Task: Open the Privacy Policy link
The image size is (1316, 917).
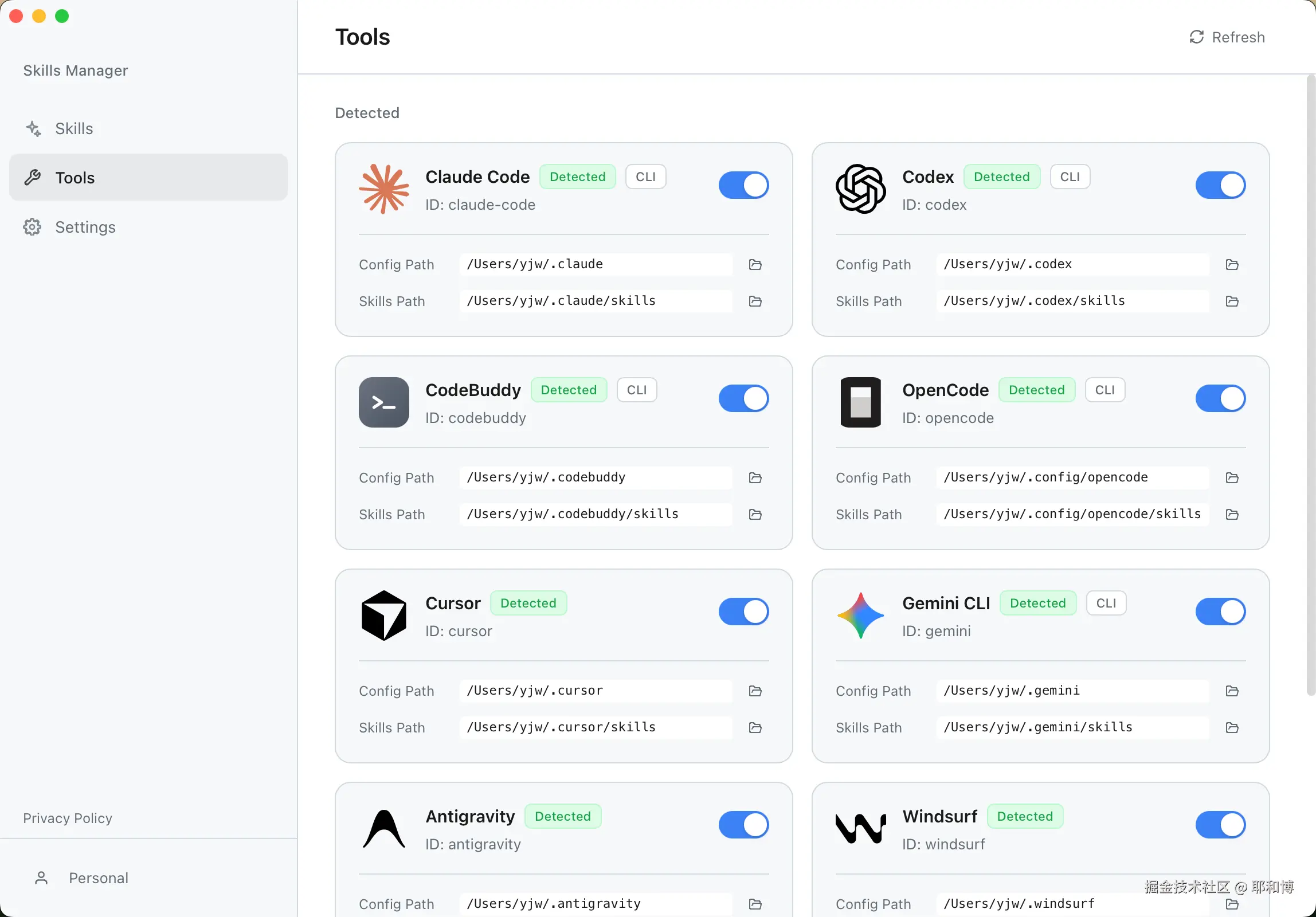Action: coord(68,818)
